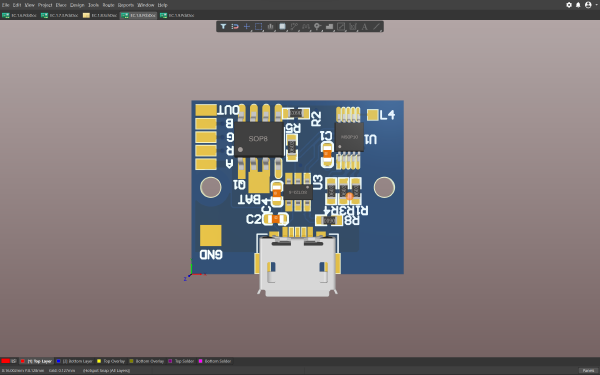Select the L4 pad on the board
The image size is (600, 375).
372,115
